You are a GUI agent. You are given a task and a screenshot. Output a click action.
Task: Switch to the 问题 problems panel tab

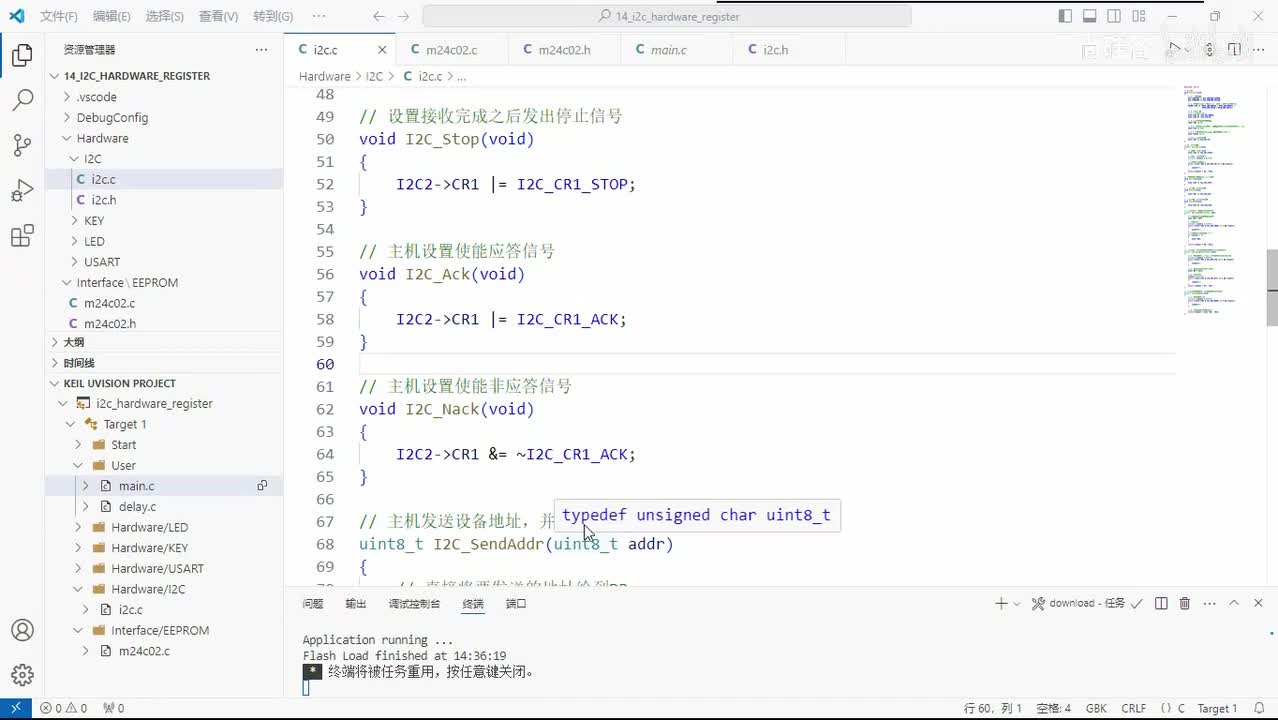coord(313,604)
